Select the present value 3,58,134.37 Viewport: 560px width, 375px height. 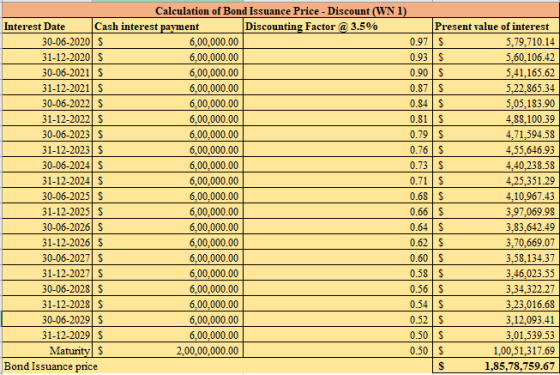pyautogui.click(x=496, y=258)
